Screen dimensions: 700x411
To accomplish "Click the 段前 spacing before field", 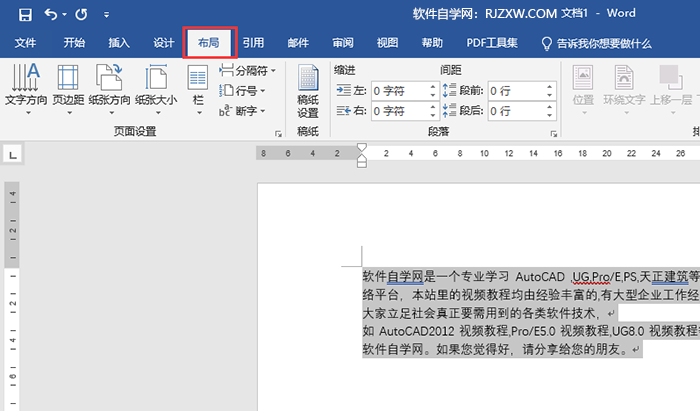I will click(x=517, y=91).
